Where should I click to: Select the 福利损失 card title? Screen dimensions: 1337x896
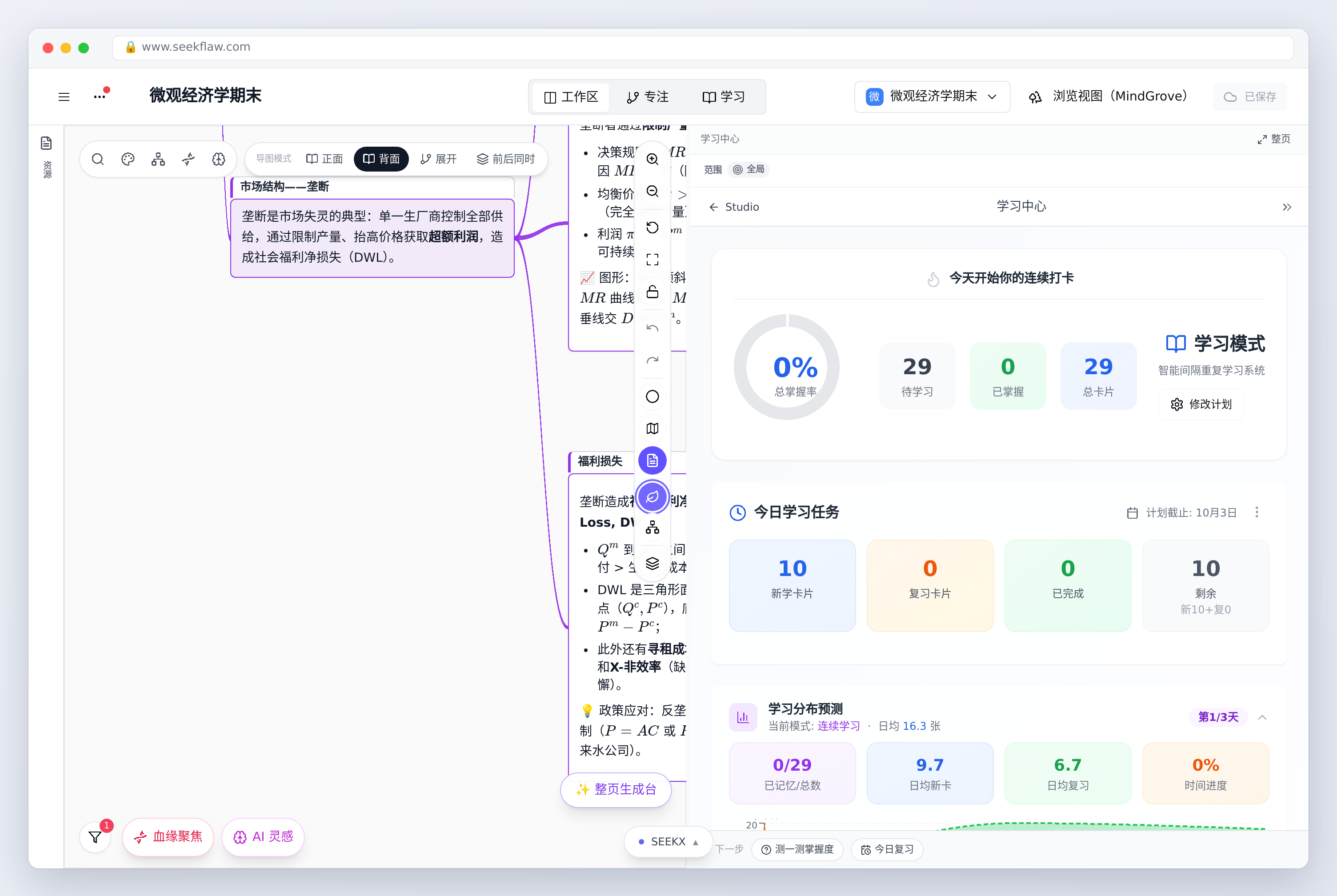point(600,461)
